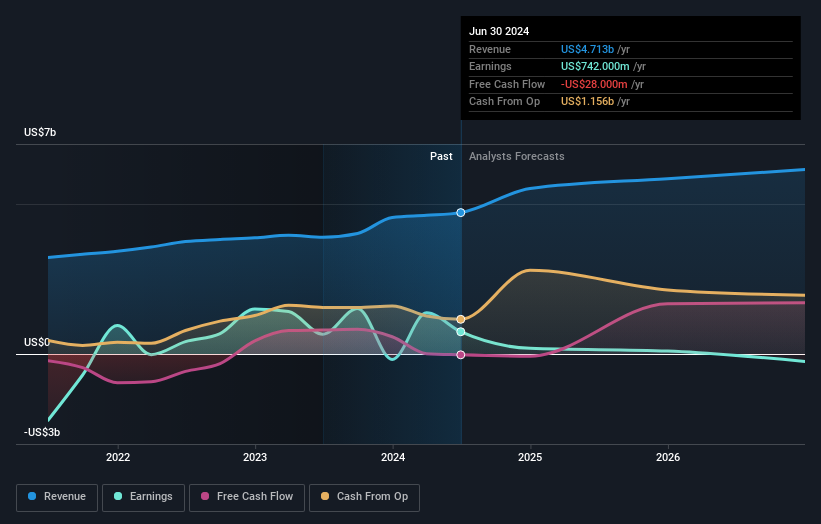Click the Earnings row label in tooltip
The width and height of the screenshot is (821, 524).
click(x=490, y=66)
